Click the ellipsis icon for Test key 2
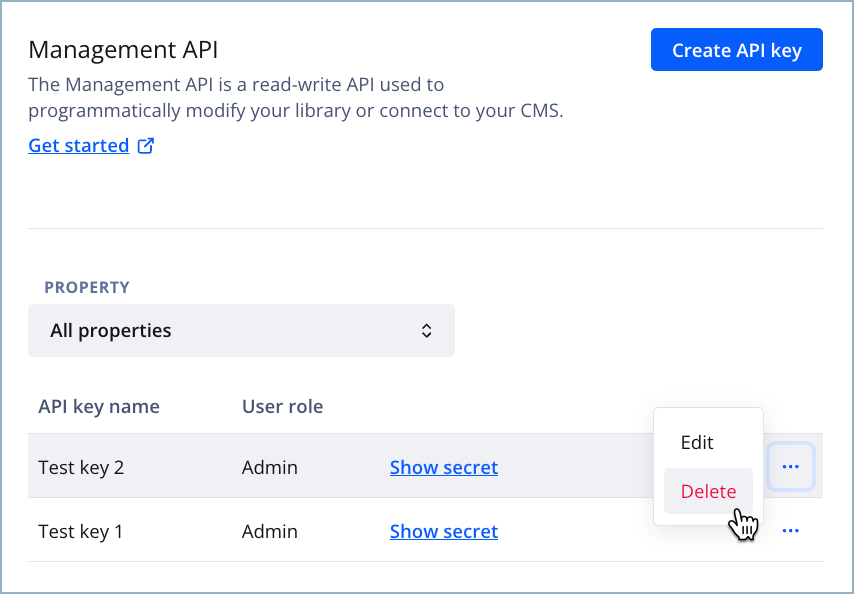Screen dimensions: 854x594 pyautogui.click(x=790, y=466)
